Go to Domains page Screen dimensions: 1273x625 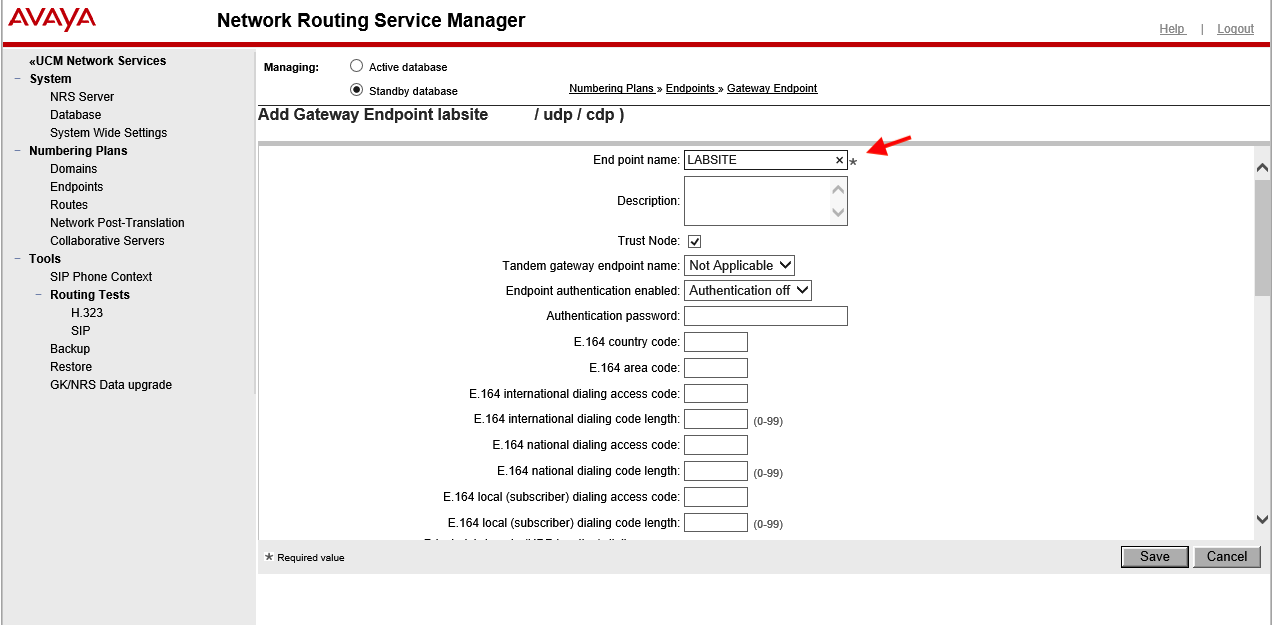pyautogui.click(x=74, y=169)
